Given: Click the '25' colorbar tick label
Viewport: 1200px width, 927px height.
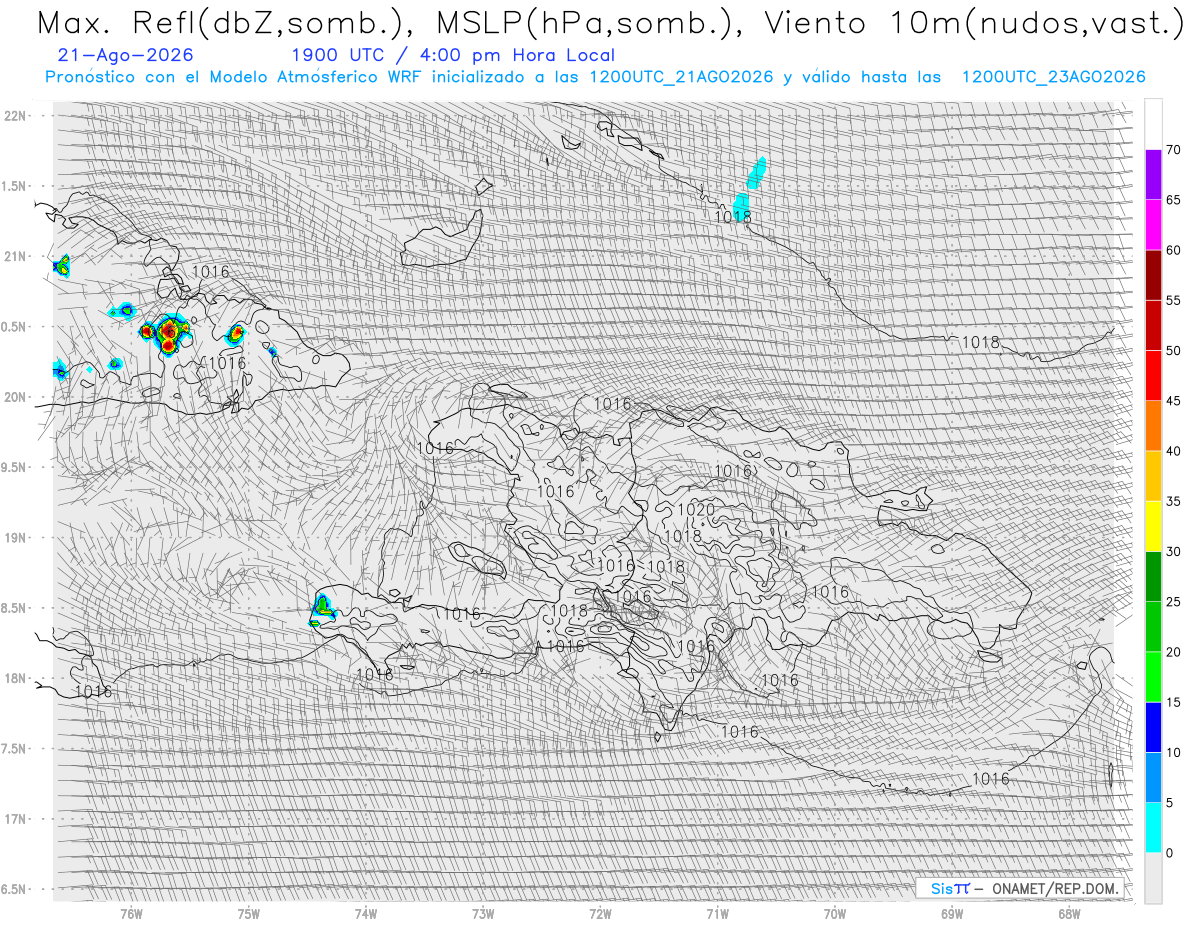Looking at the screenshot, I should point(1173,601).
